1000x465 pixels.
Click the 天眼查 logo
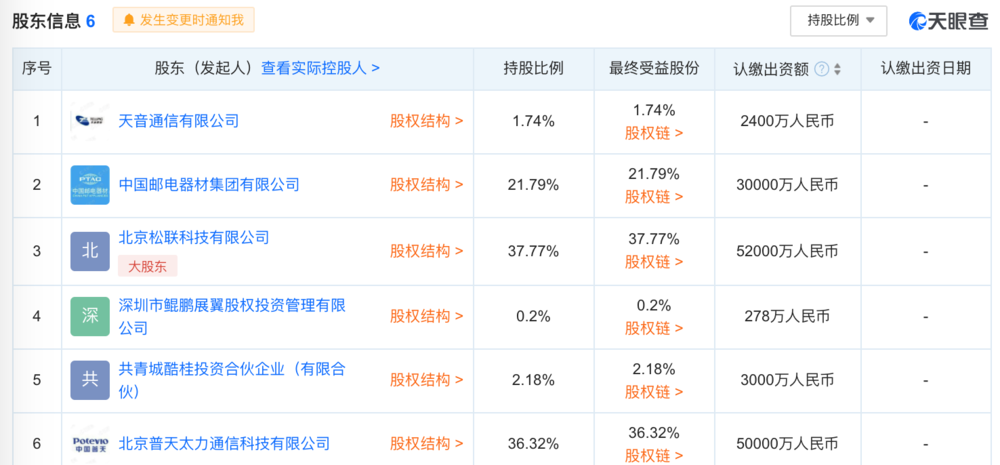(948, 20)
